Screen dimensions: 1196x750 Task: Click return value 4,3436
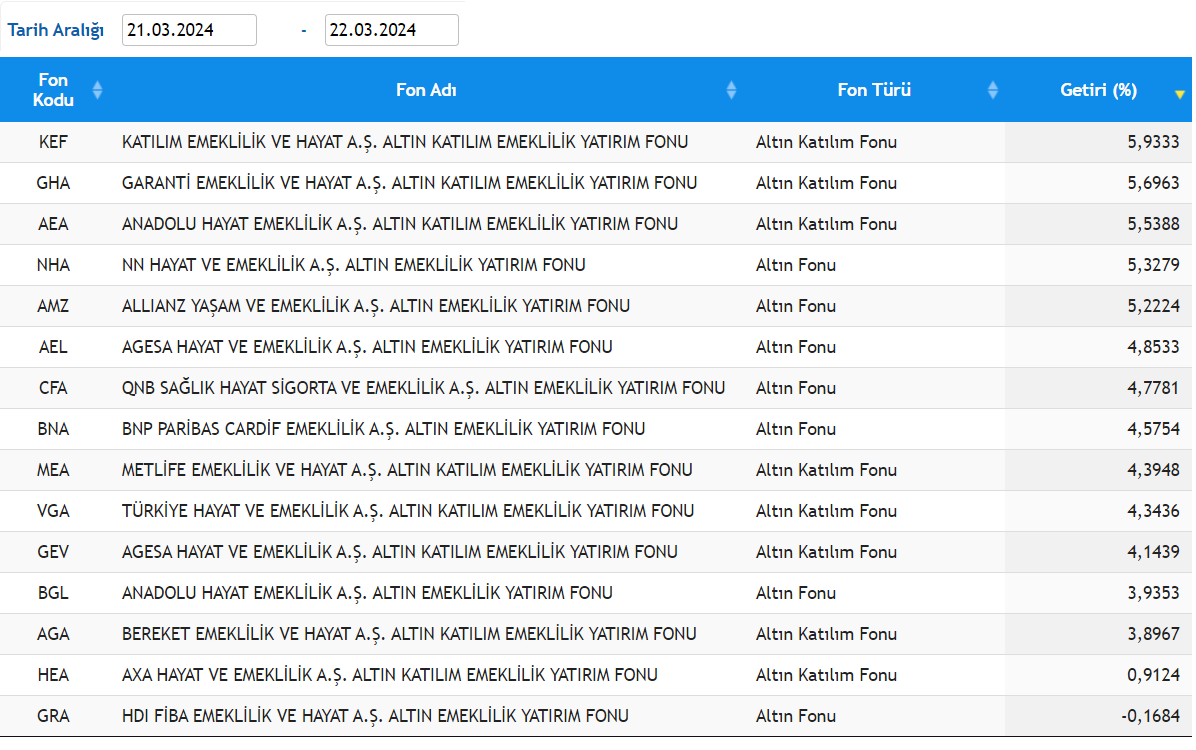[x=1153, y=511]
